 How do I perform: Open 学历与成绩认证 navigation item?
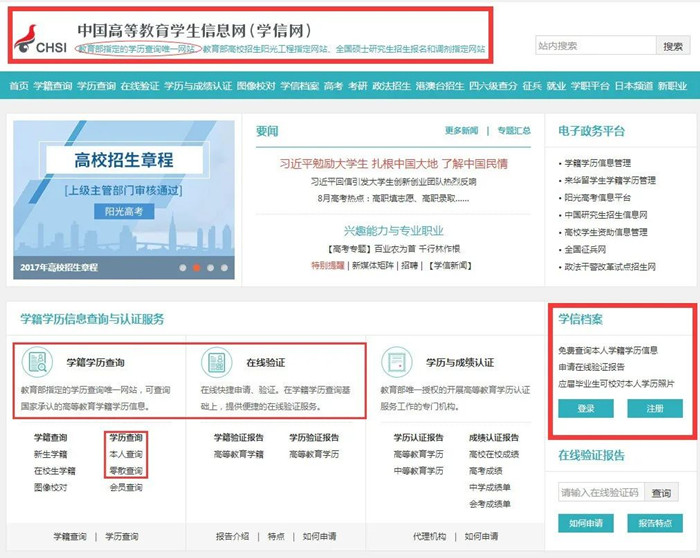198,86
